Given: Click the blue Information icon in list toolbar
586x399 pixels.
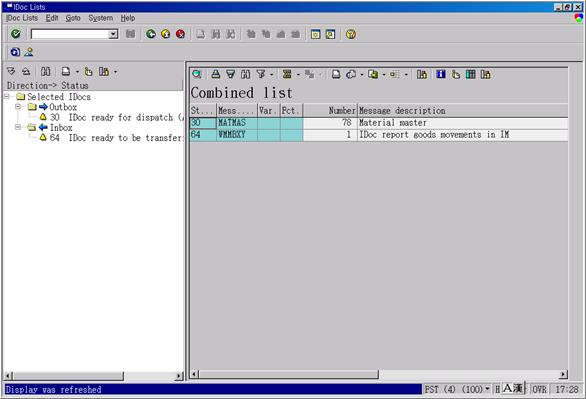Looking at the screenshot, I should pos(441,74).
